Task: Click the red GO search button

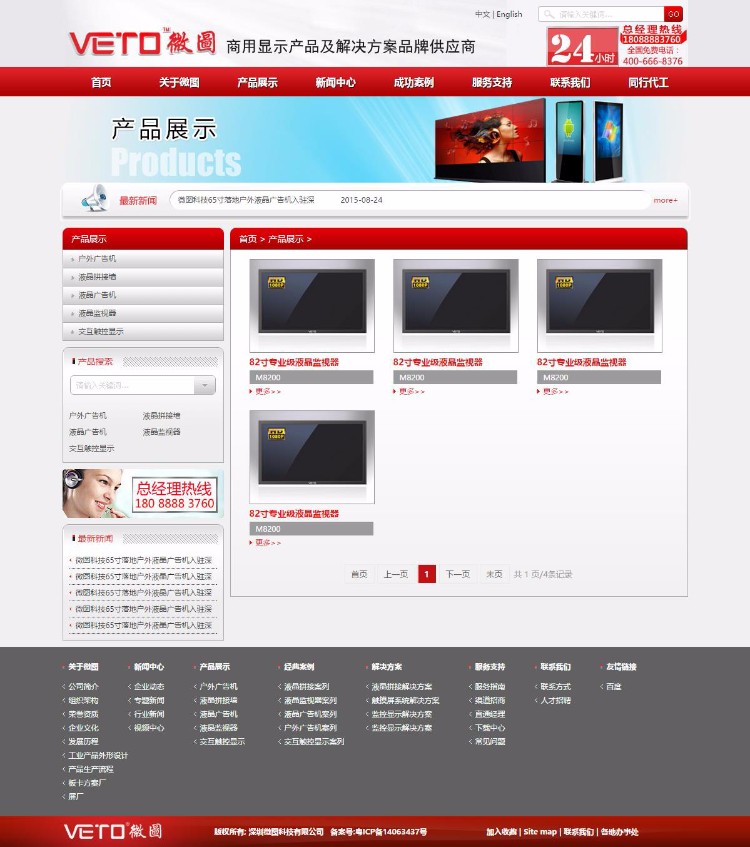Action: pyautogui.click(x=673, y=14)
